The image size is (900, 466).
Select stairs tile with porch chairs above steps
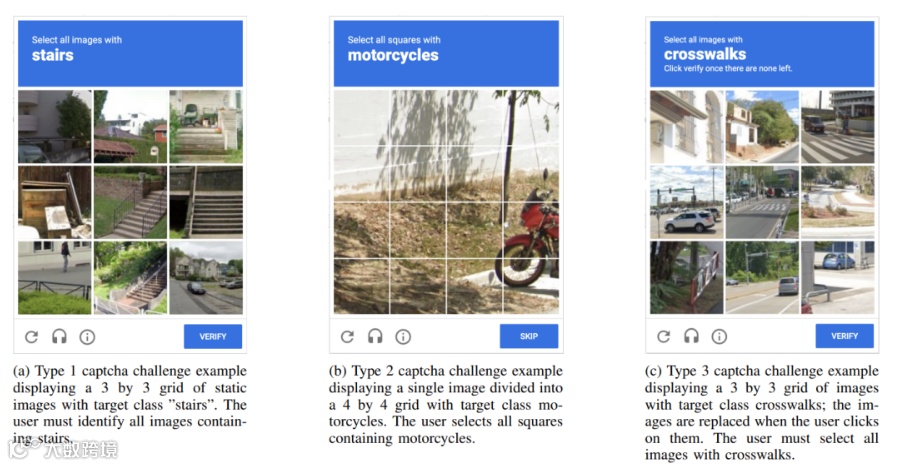205,127
